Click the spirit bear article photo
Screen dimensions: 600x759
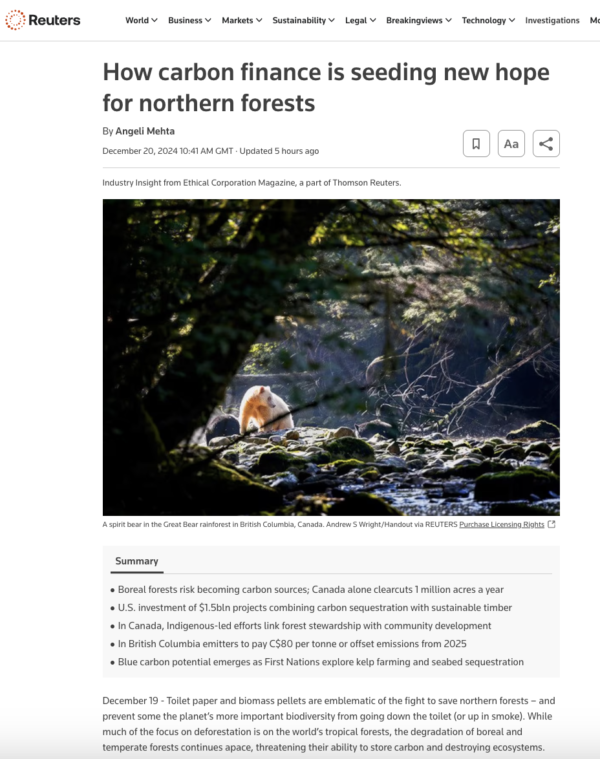pyautogui.click(x=331, y=357)
